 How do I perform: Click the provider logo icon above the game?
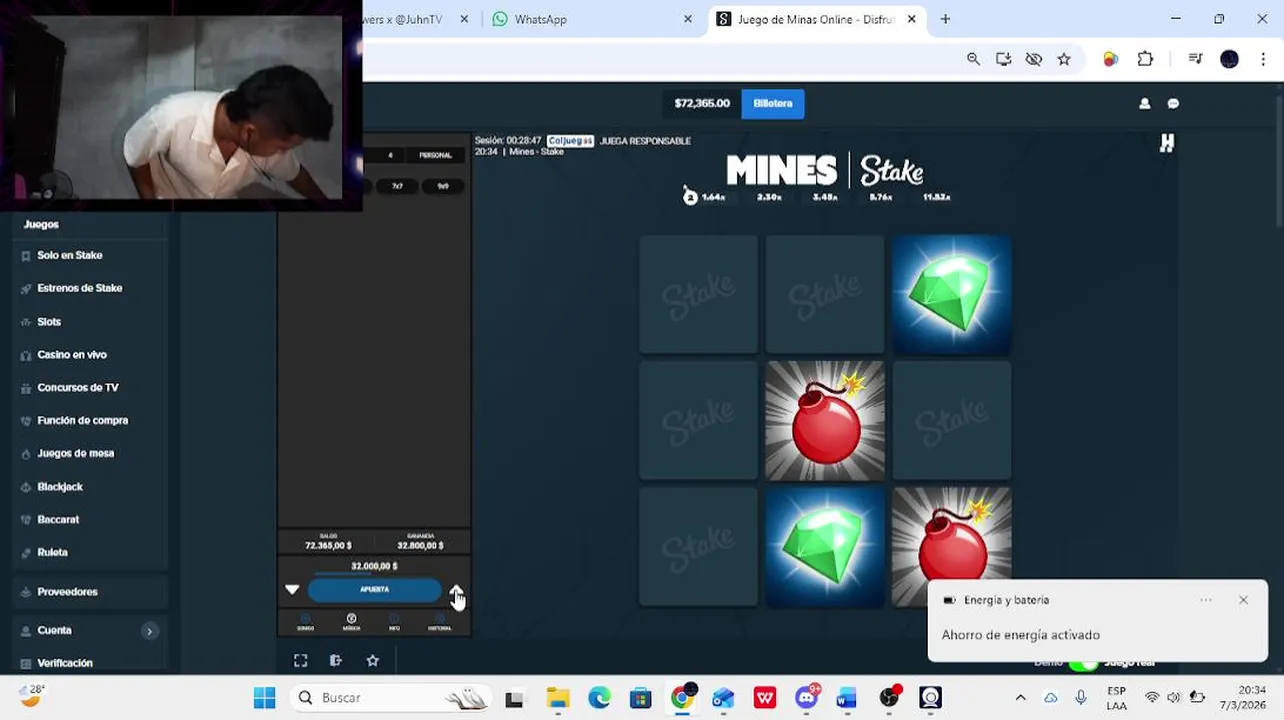click(1166, 144)
